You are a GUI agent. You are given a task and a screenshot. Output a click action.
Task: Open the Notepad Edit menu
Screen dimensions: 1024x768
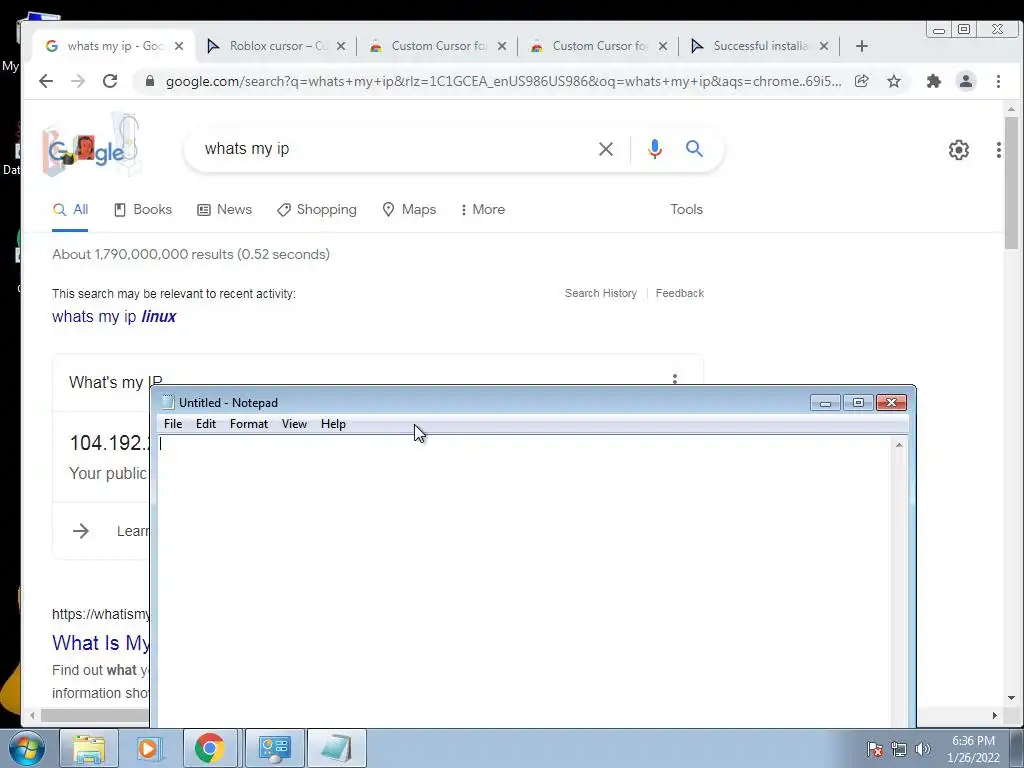point(206,424)
